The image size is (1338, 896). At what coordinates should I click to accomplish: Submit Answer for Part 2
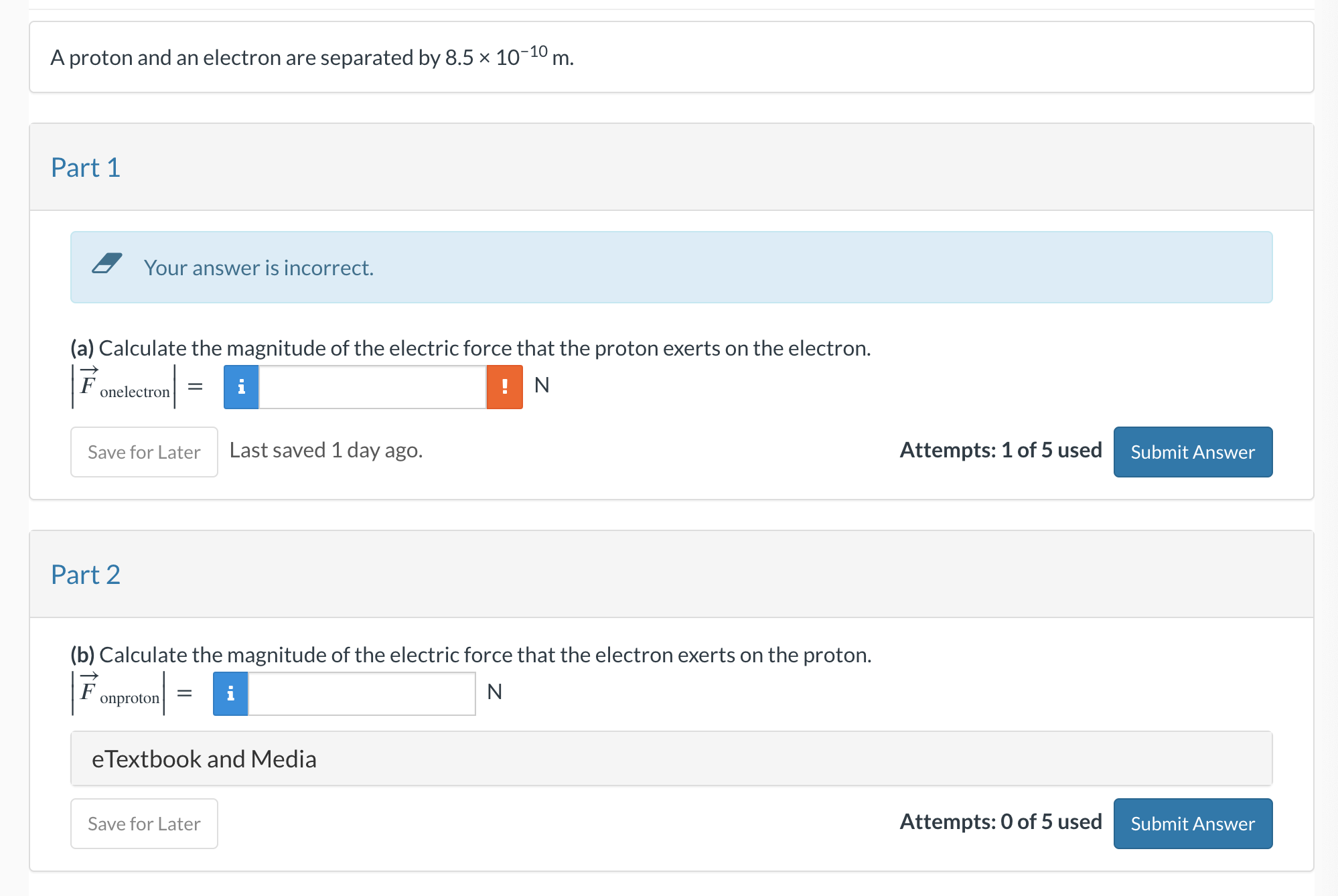click(x=1192, y=824)
